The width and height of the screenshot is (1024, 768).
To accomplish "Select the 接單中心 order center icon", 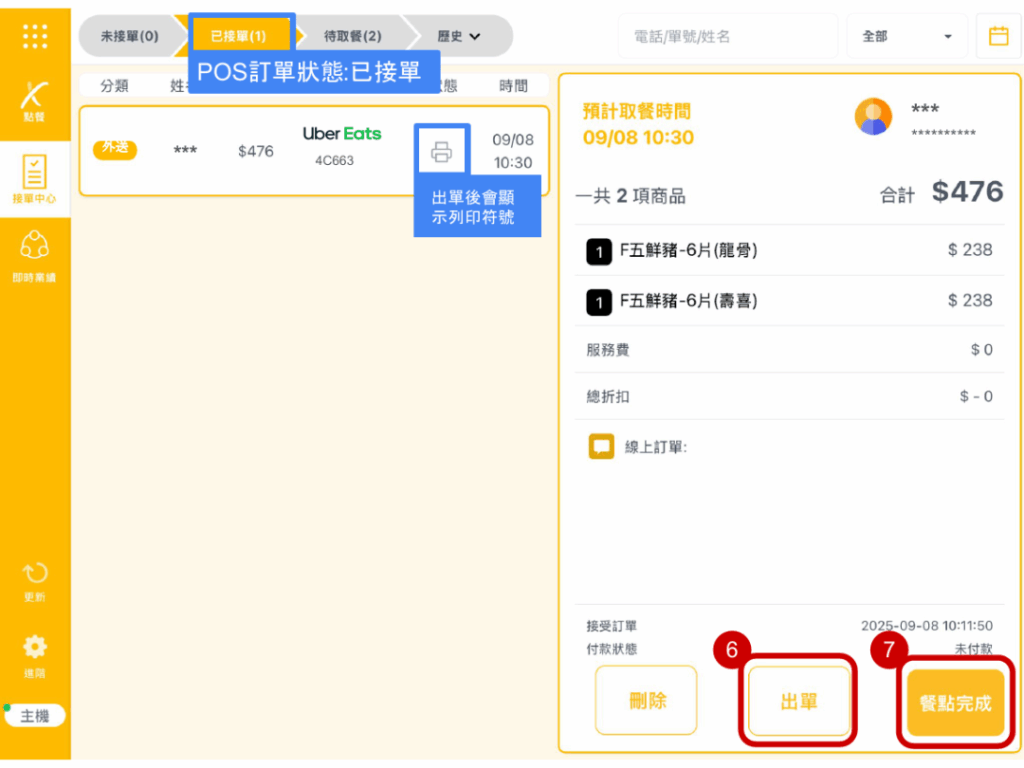I will point(35,178).
